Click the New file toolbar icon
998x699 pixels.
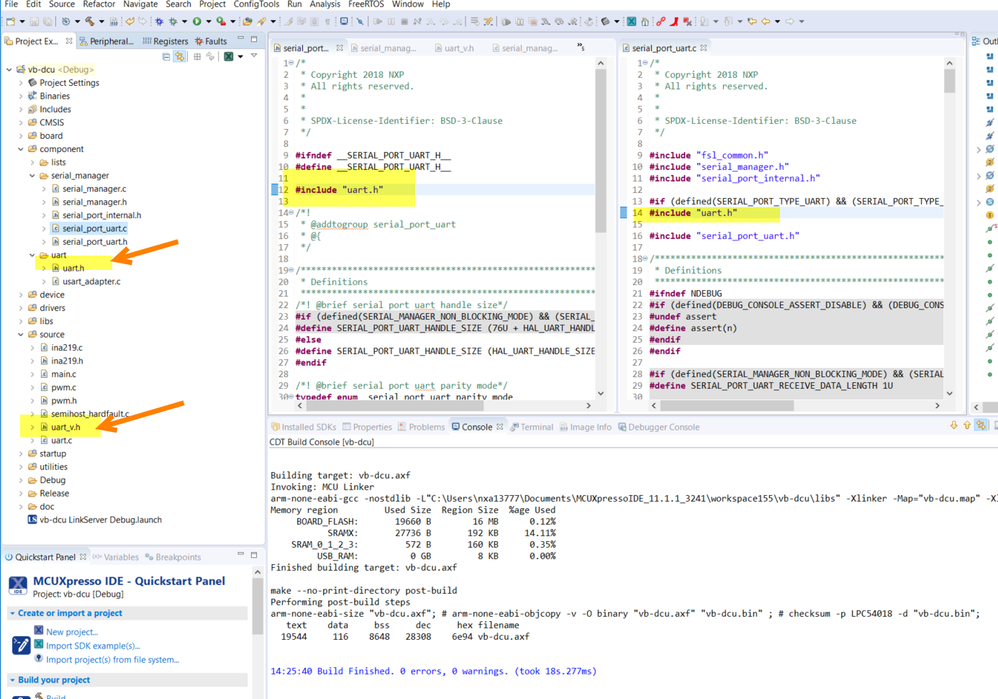(x=11, y=21)
